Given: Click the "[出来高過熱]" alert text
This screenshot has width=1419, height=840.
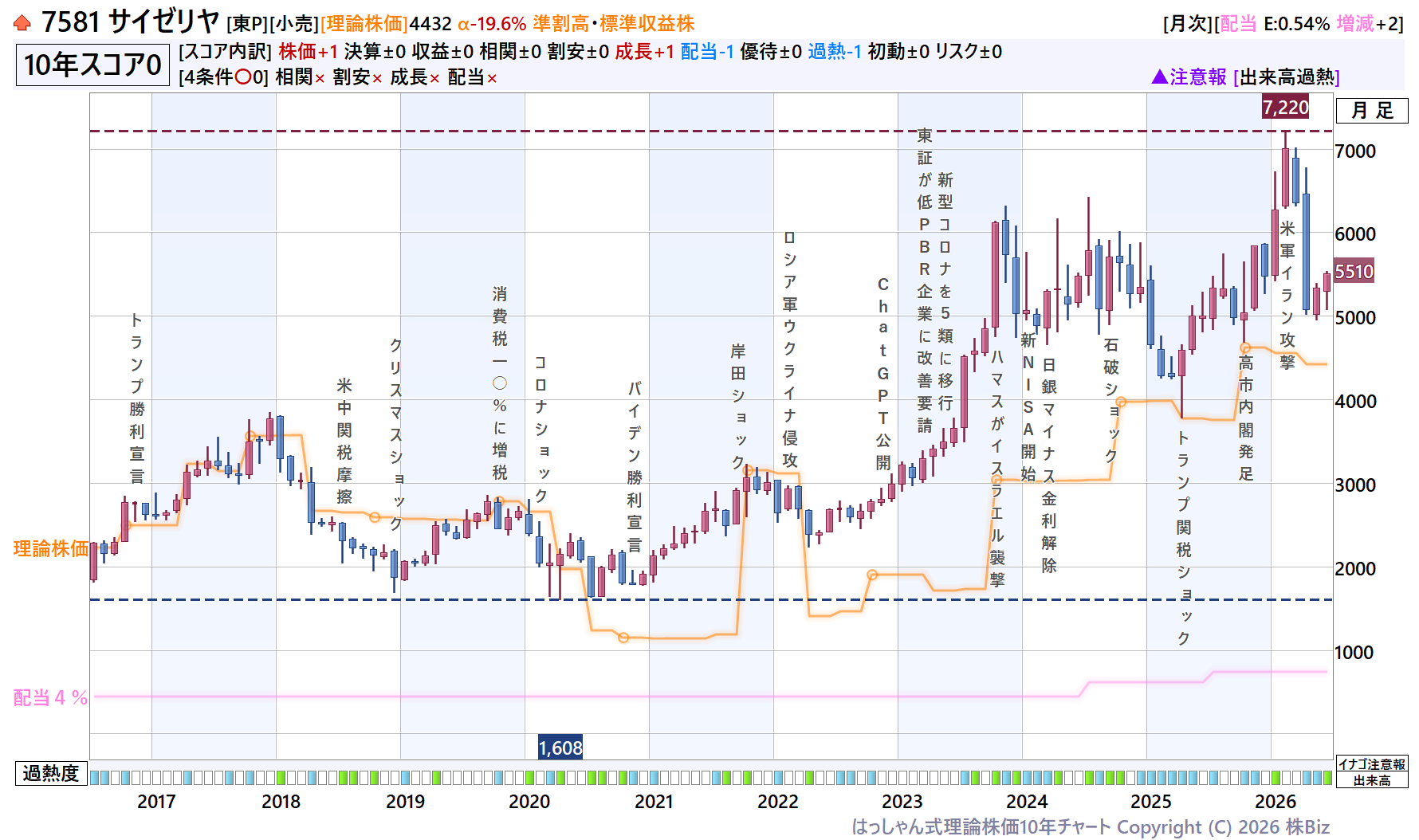Looking at the screenshot, I should coord(1287,77).
